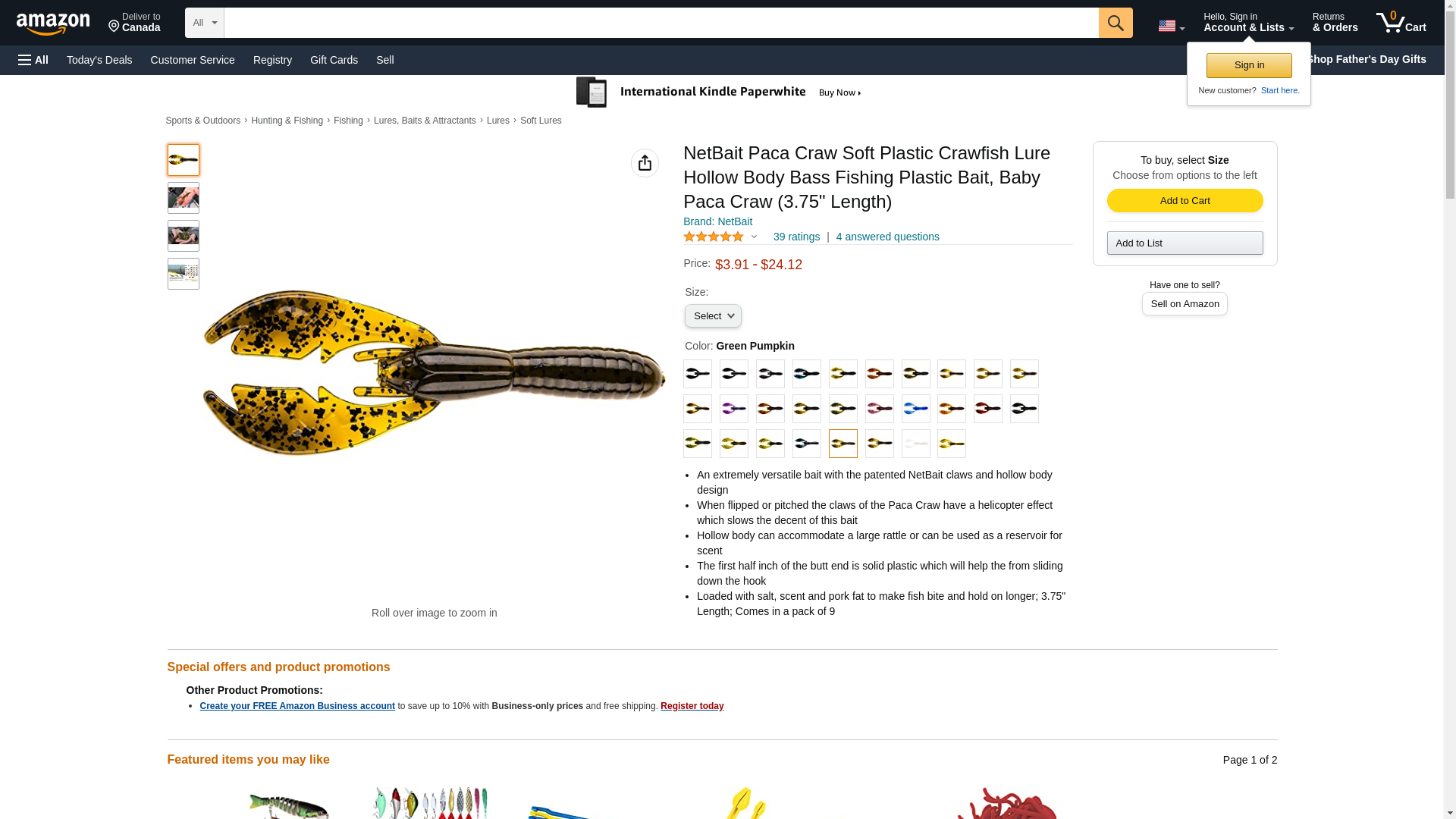Click the second product thumbnail image

pos(184,198)
